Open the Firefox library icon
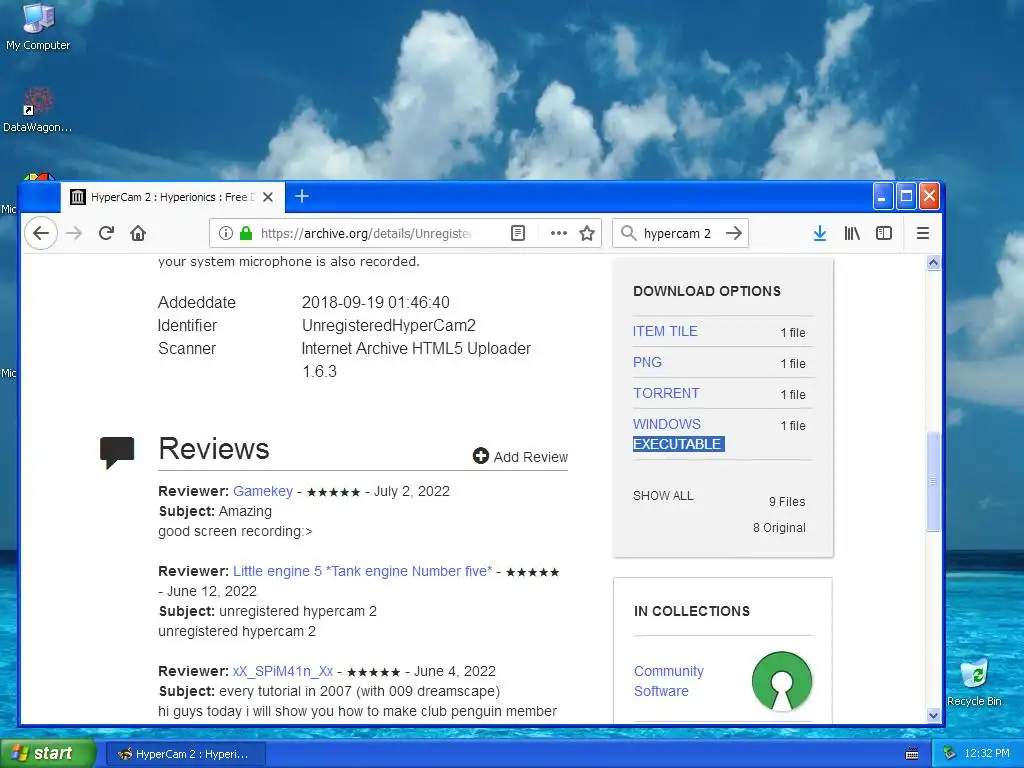1024x768 pixels. [852, 233]
